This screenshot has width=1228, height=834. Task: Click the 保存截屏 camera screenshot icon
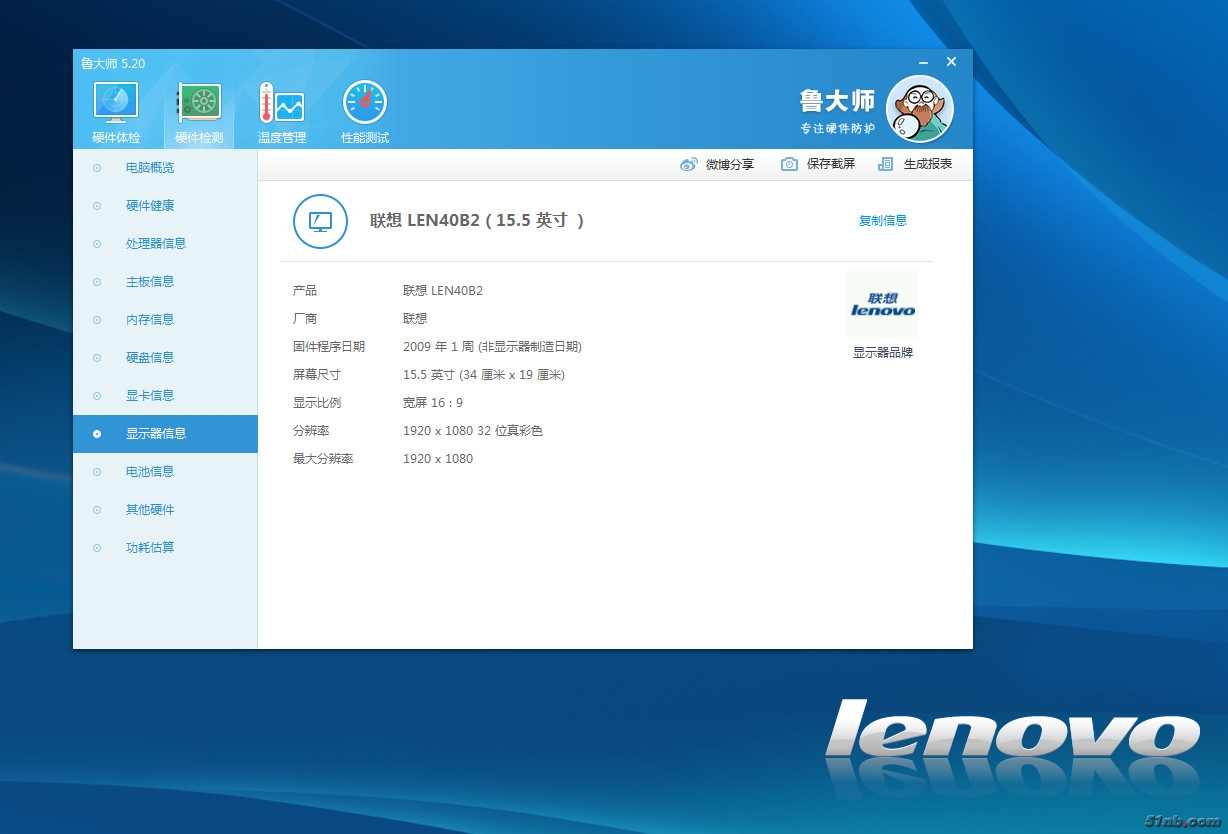pyautogui.click(x=789, y=165)
